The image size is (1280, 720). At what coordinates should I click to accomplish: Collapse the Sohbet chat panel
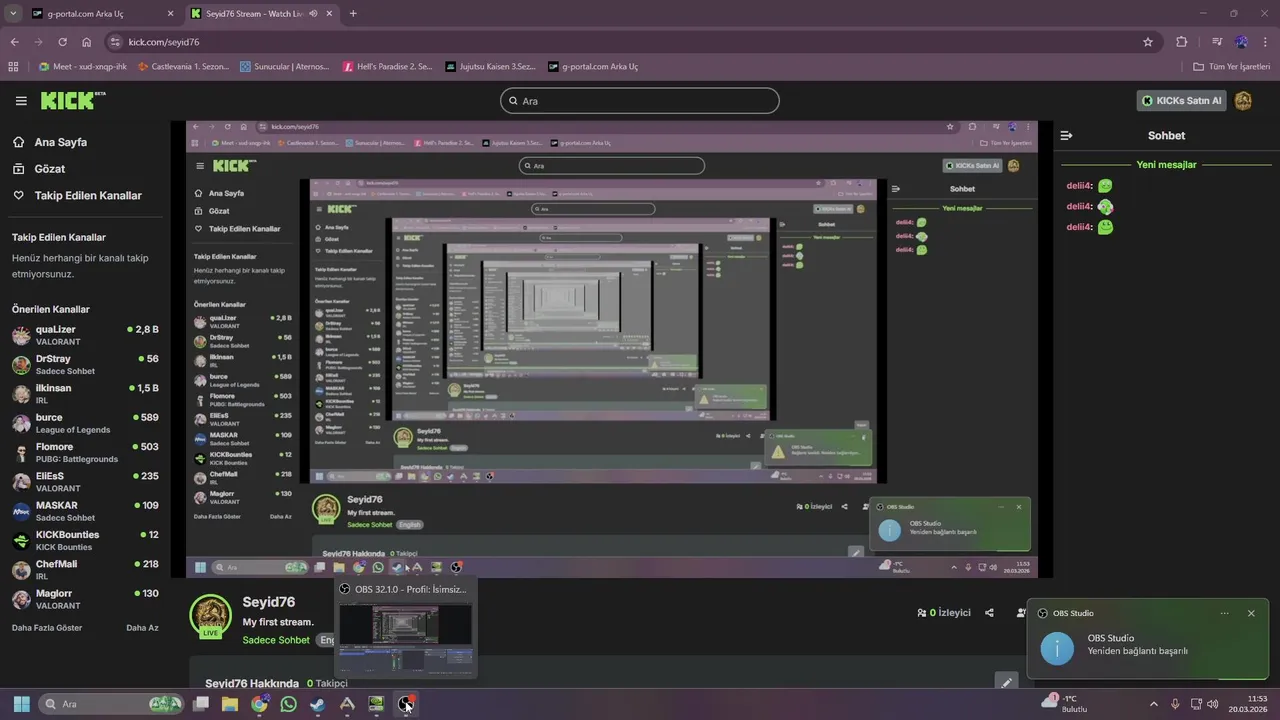[1066, 135]
